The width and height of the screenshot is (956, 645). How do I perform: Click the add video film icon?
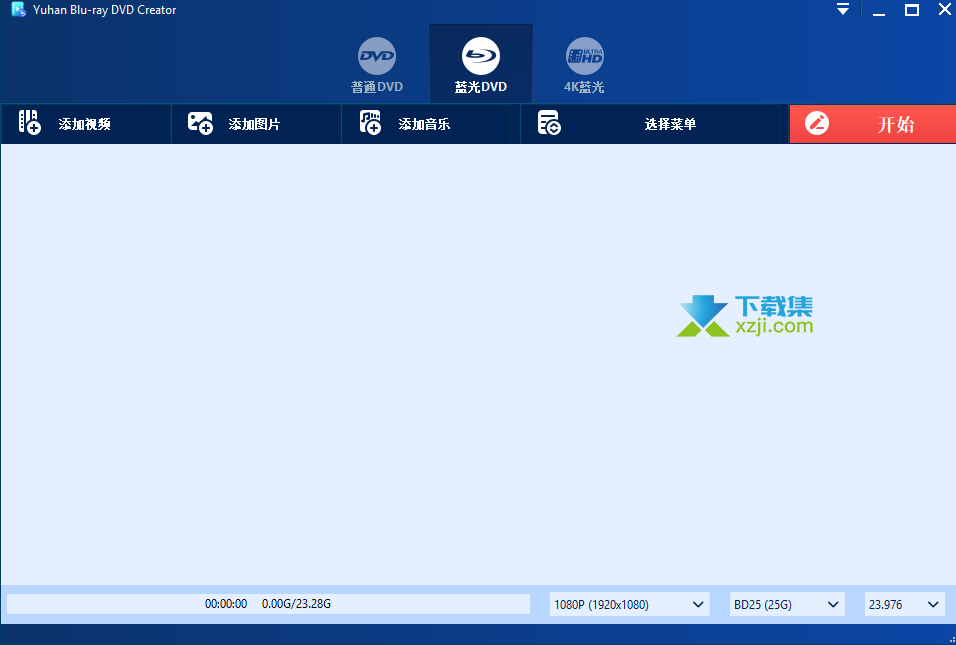[30, 124]
